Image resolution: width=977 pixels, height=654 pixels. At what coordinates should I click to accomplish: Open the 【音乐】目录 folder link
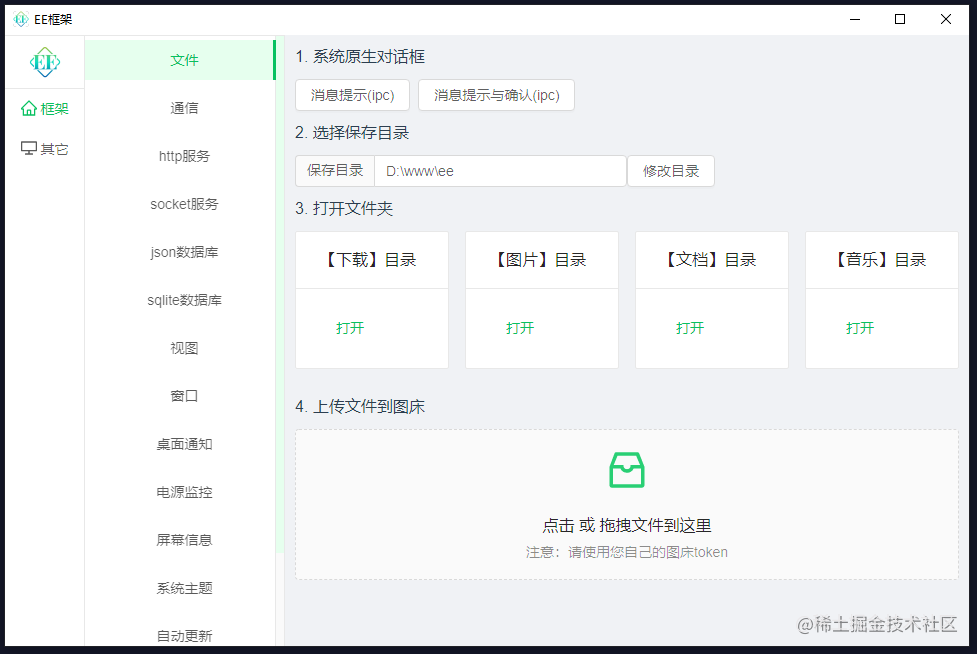click(860, 328)
